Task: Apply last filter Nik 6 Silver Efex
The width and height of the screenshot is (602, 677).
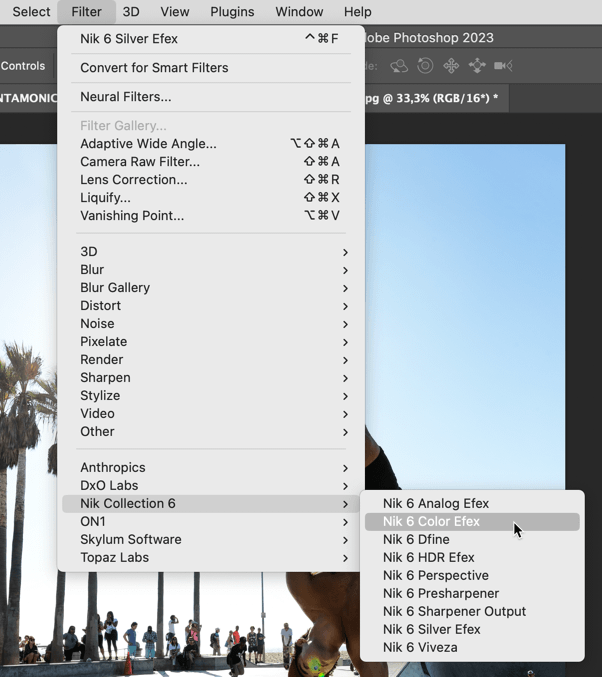Action: [x=211, y=39]
